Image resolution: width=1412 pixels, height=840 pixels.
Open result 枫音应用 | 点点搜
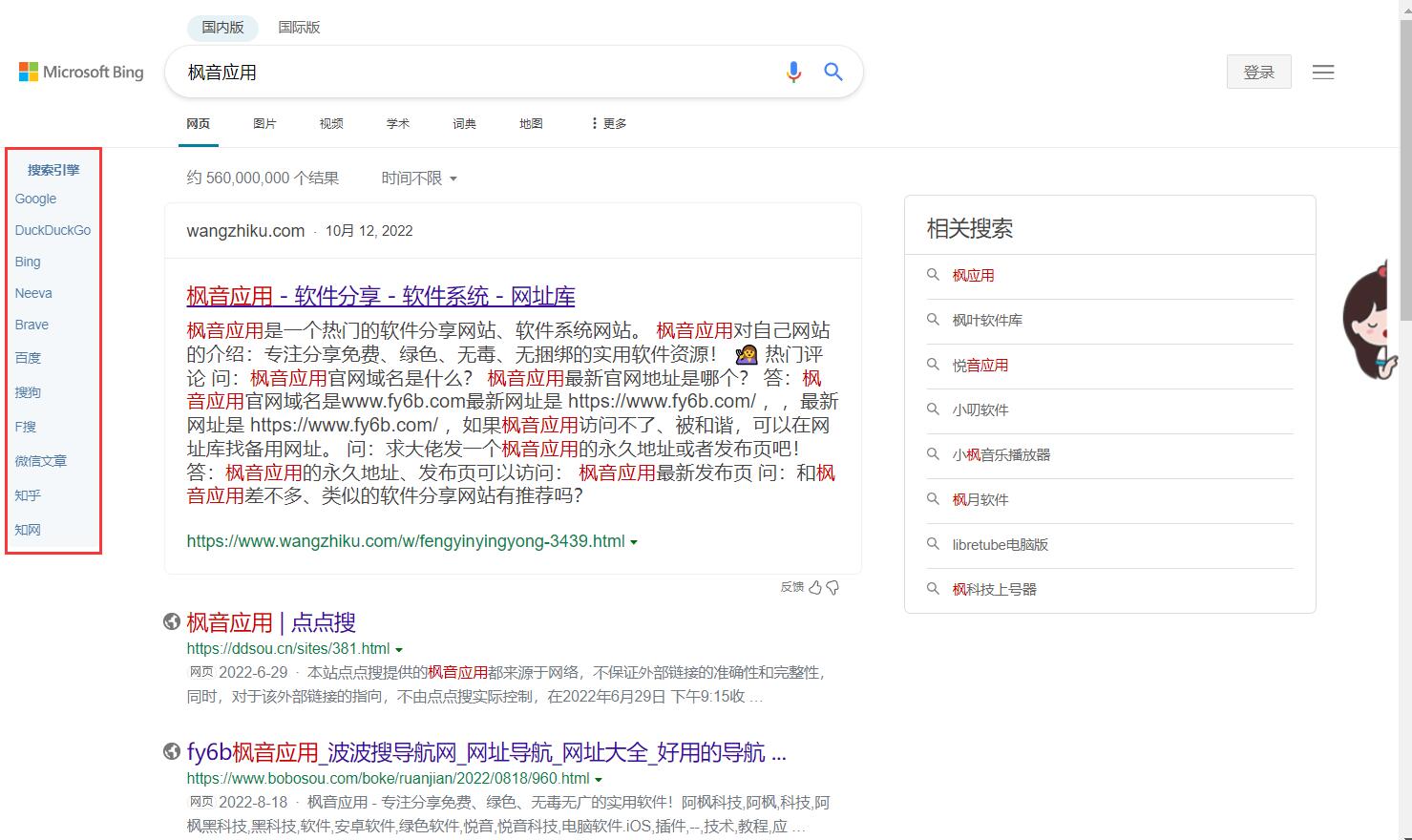click(x=271, y=622)
